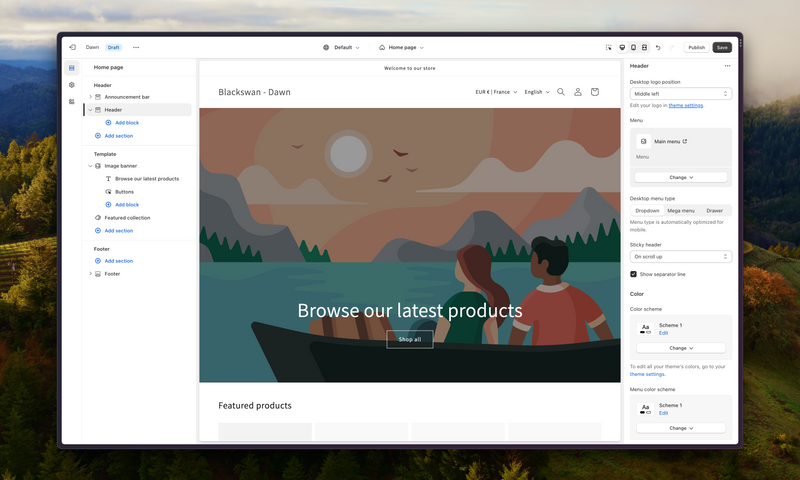
Task: Open the App embeds sidebar icon
Action: (71, 102)
